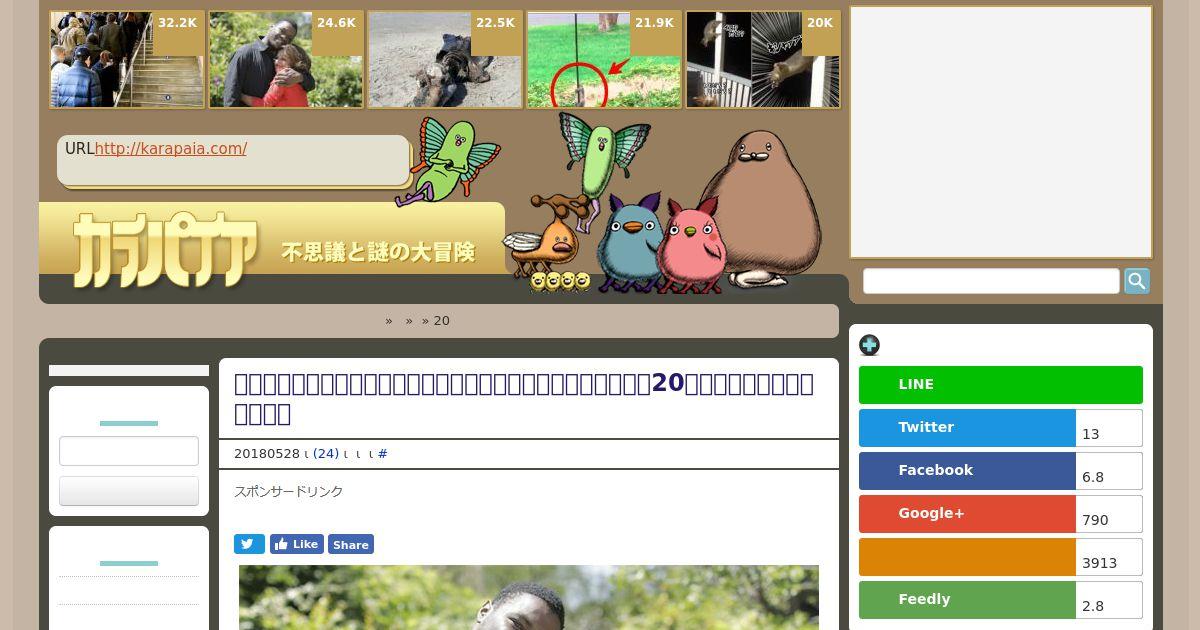Image resolution: width=1200 pixels, height=630 pixels.
Task: Click the blue bird mascot
Action: (x=630, y=245)
